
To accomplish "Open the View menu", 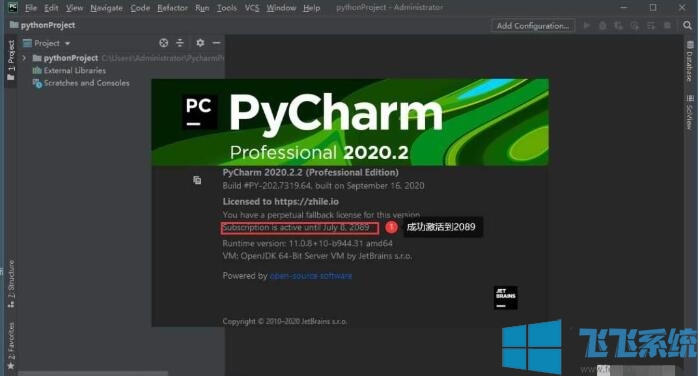I will click(74, 8).
